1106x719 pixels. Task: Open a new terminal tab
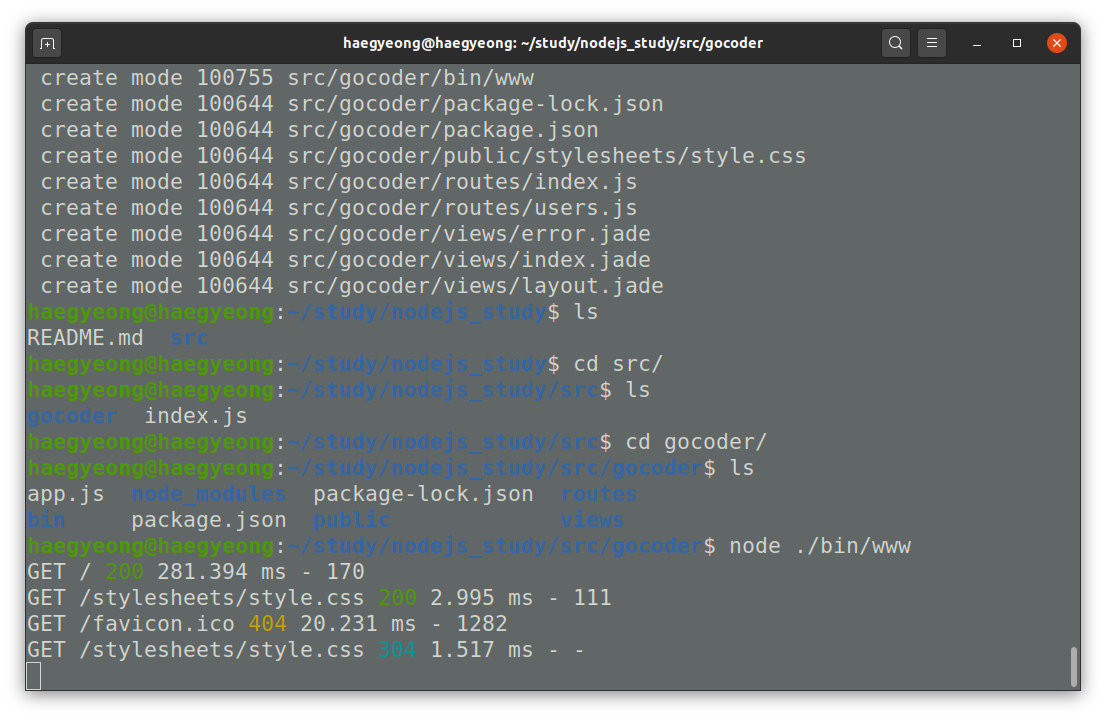pyautogui.click(x=48, y=42)
